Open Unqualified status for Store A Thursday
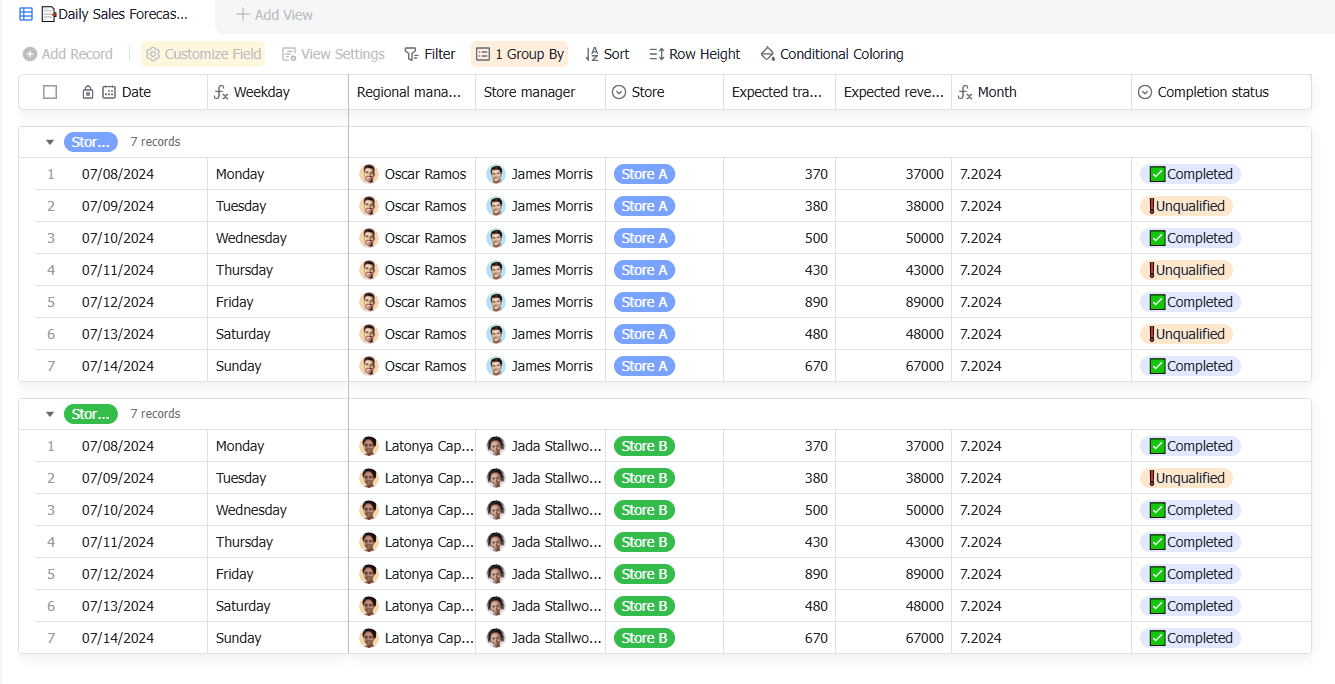This screenshot has width=1335, height=684. (1186, 270)
